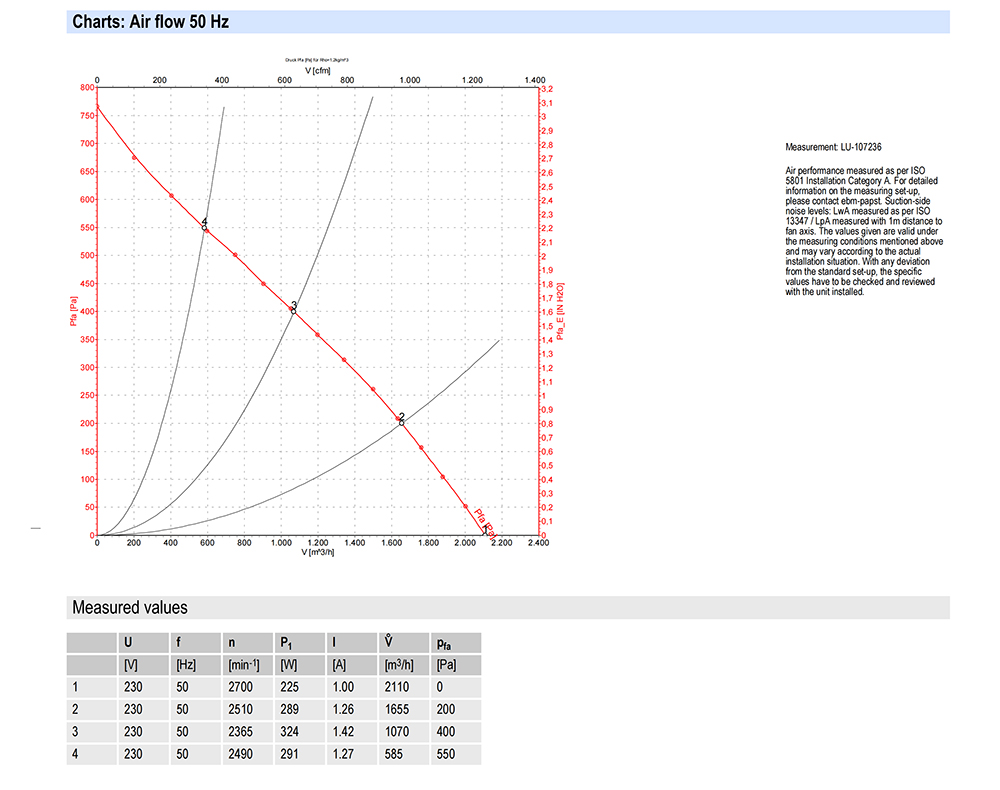Click the "P1" power column header
Viewport: 1000px width, 790px height.
286,643
